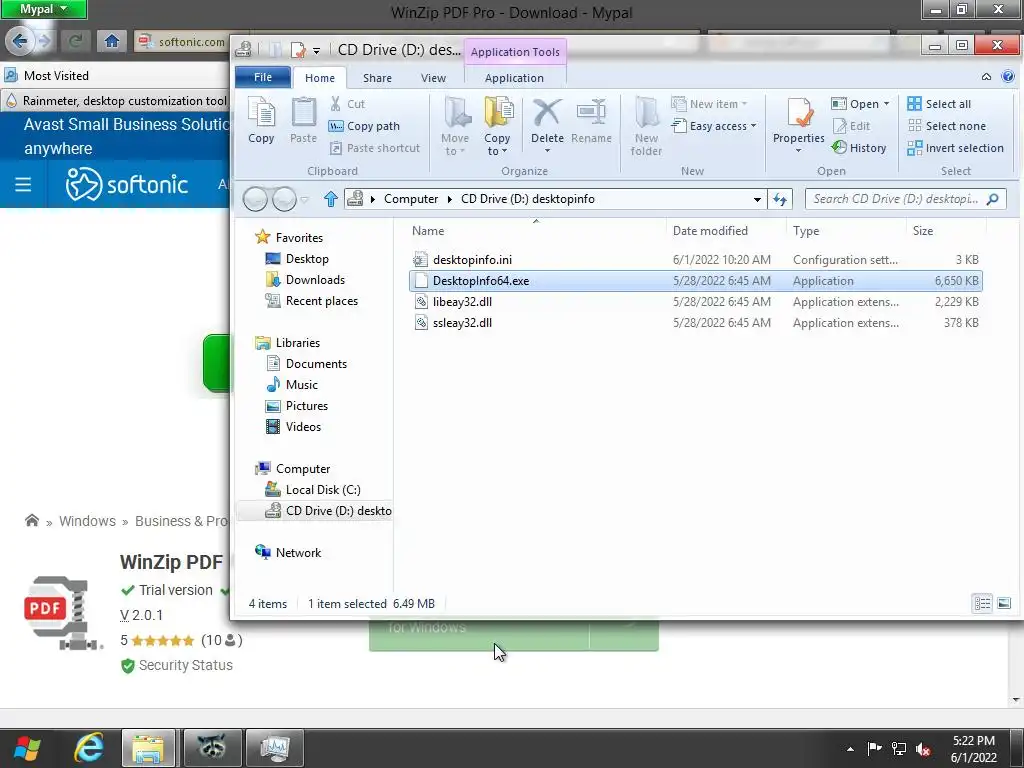1024x768 pixels.
Task: Click the Application Tools contextual tab
Action: pos(515,52)
